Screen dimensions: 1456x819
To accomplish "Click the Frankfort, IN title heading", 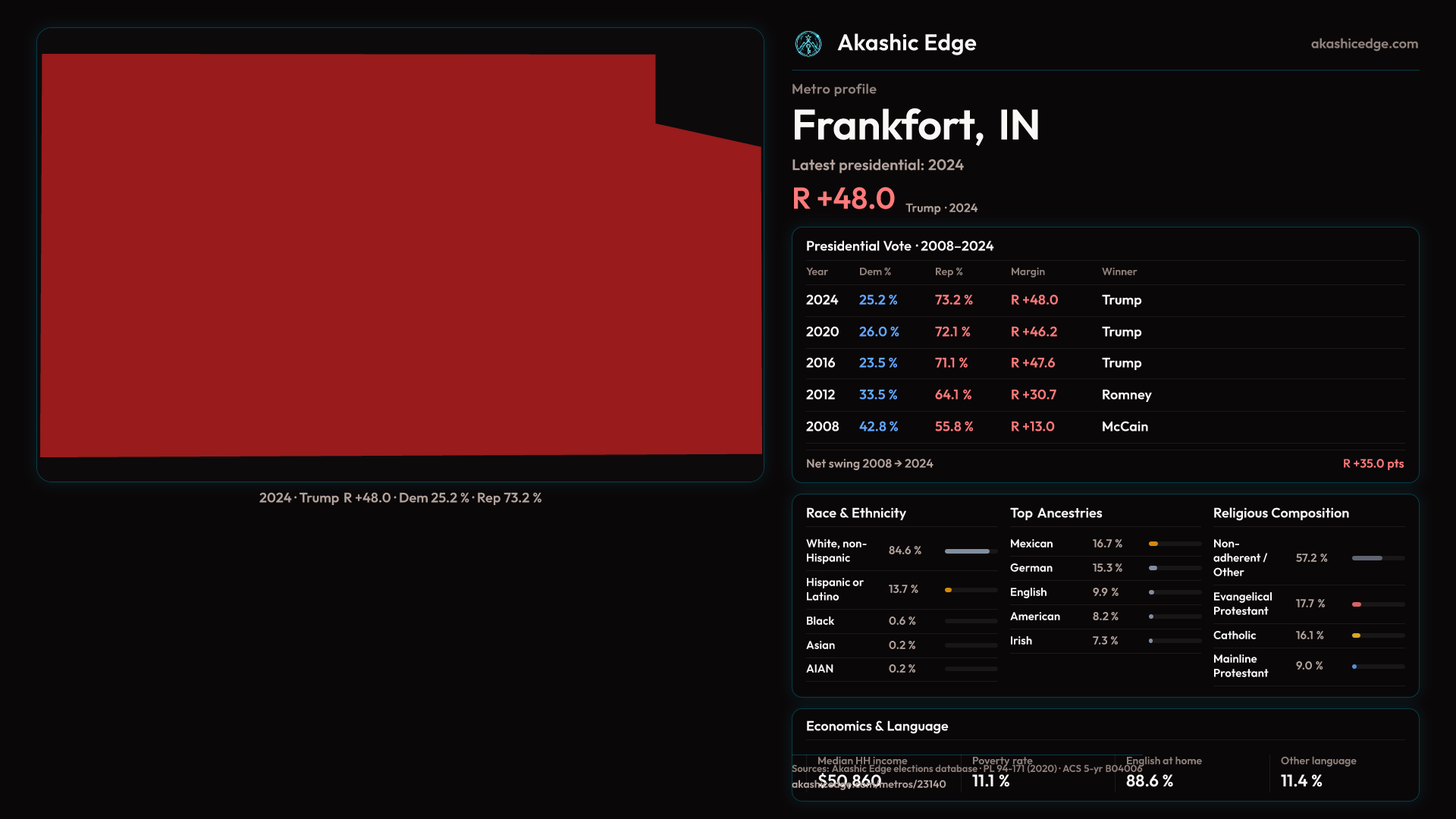I will 915,125.
